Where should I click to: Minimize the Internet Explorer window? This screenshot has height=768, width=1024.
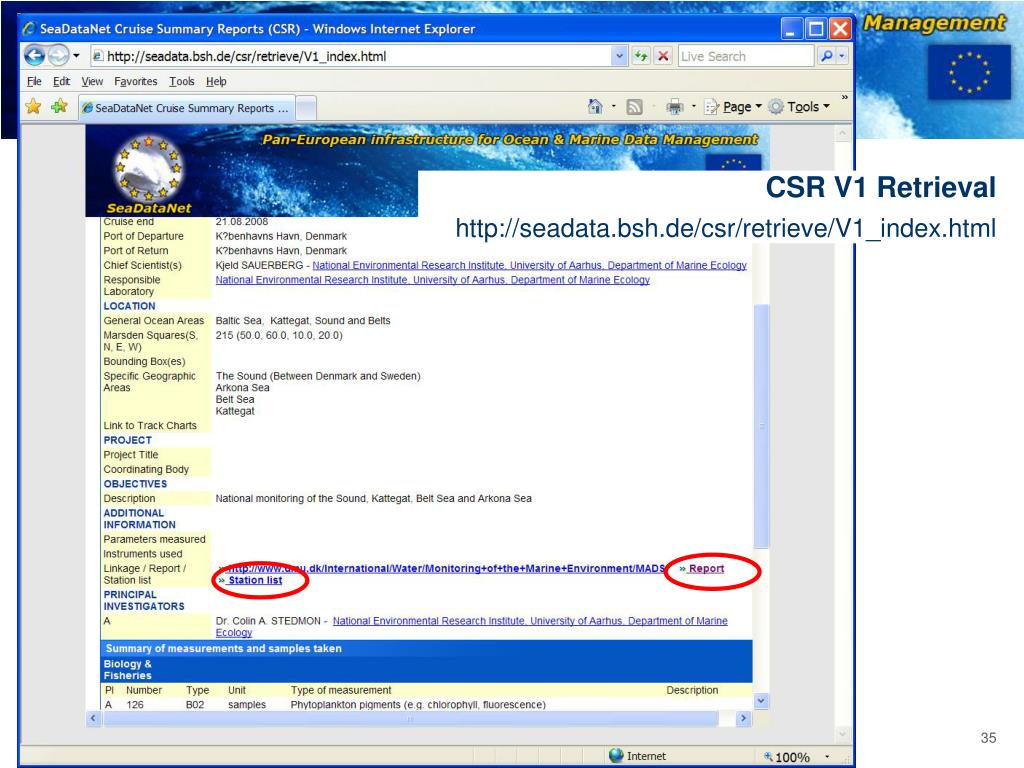[791, 29]
